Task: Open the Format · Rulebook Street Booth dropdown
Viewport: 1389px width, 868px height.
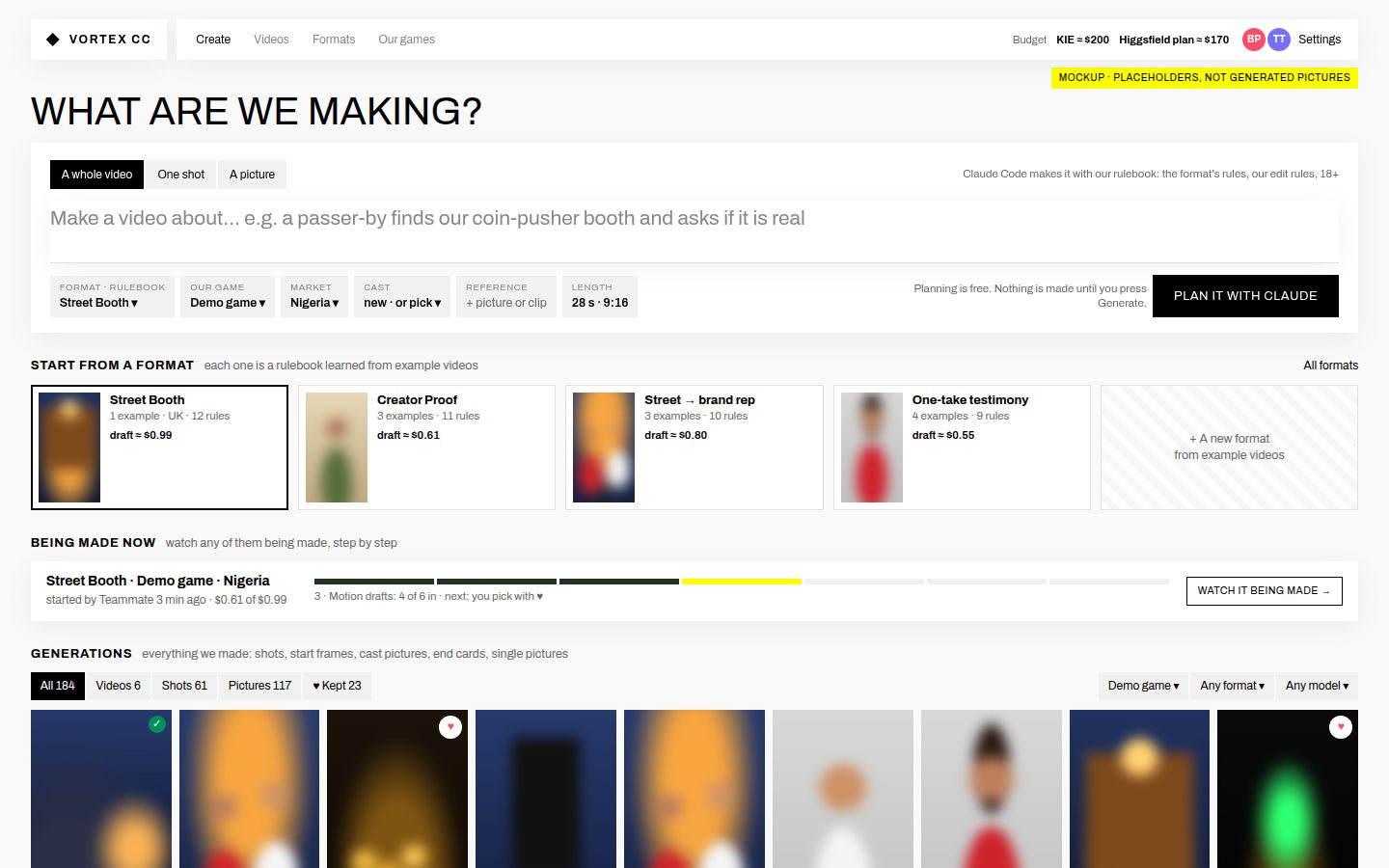Action: tap(112, 296)
